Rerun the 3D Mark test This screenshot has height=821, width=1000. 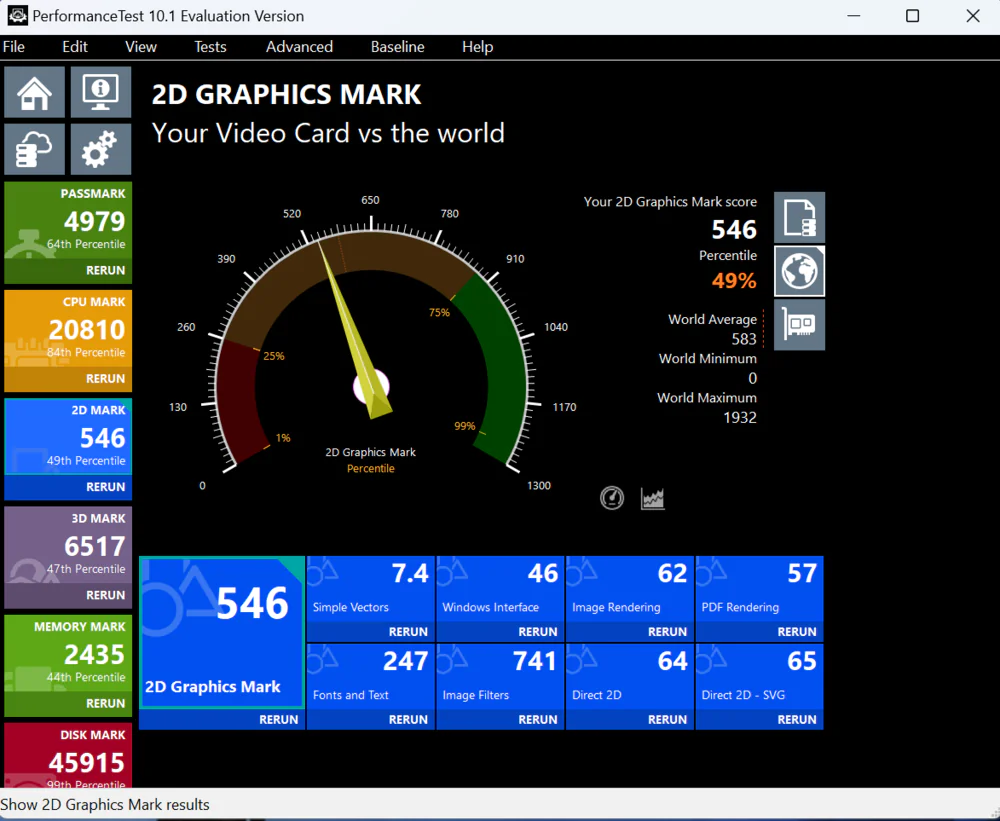pyautogui.click(x=105, y=595)
